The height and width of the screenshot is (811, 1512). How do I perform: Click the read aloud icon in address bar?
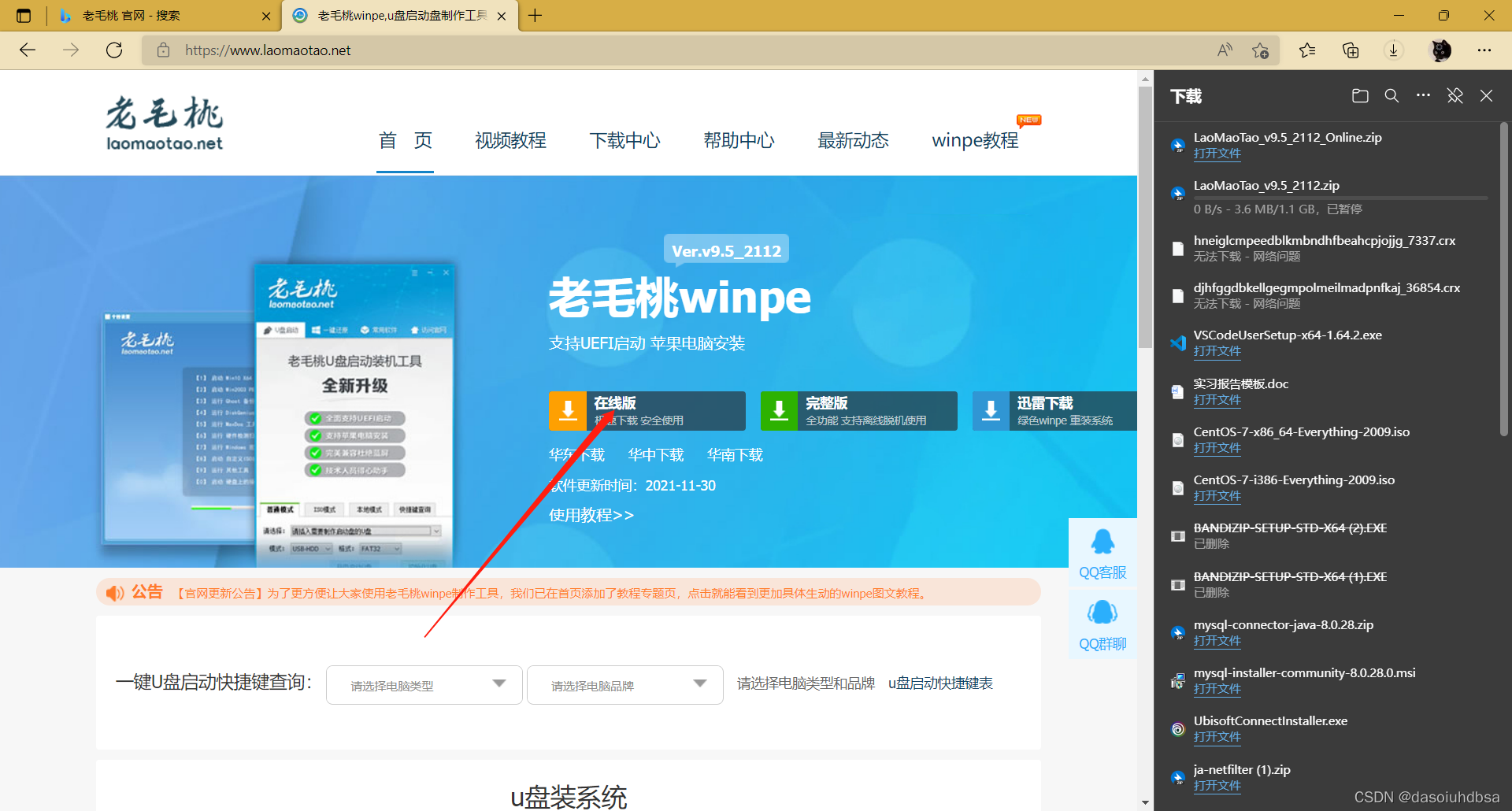tap(1225, 50)
